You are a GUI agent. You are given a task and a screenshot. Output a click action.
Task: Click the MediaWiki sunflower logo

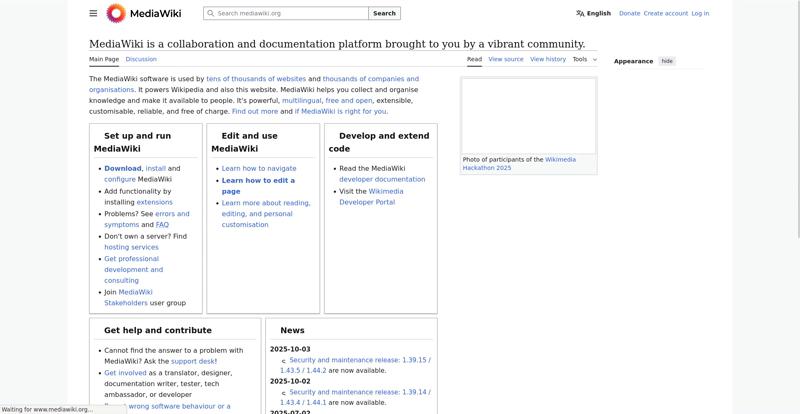(x=116, y=13)
